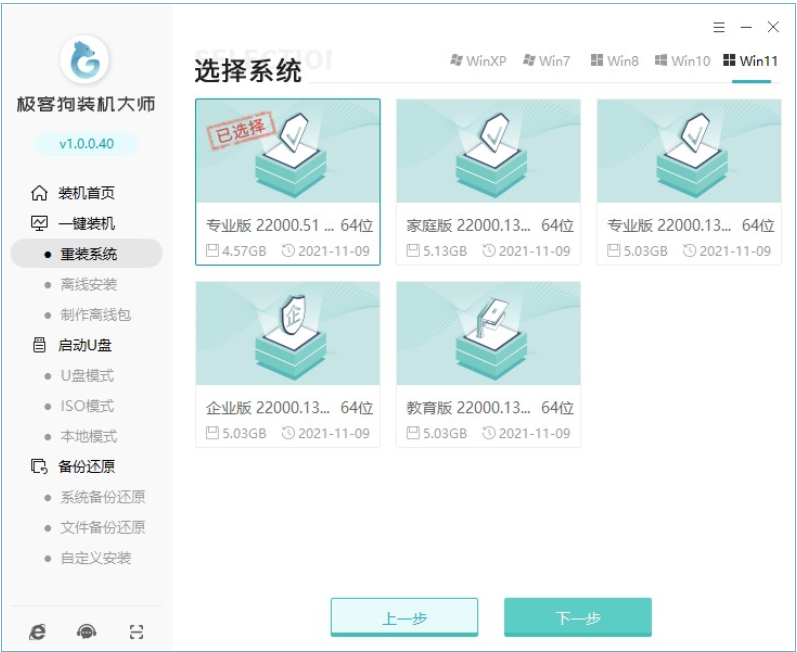Go to 装机首页 in the sidebar

click(x=86, y=193)
